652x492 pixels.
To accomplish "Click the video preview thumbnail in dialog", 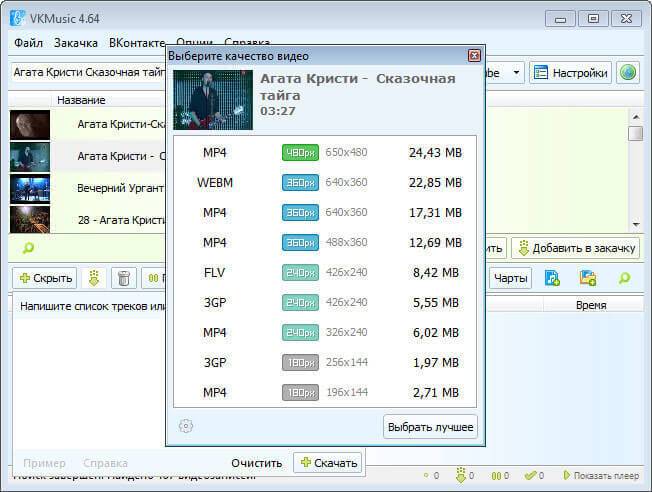I will pyautogui.click(x=213, y=100).
